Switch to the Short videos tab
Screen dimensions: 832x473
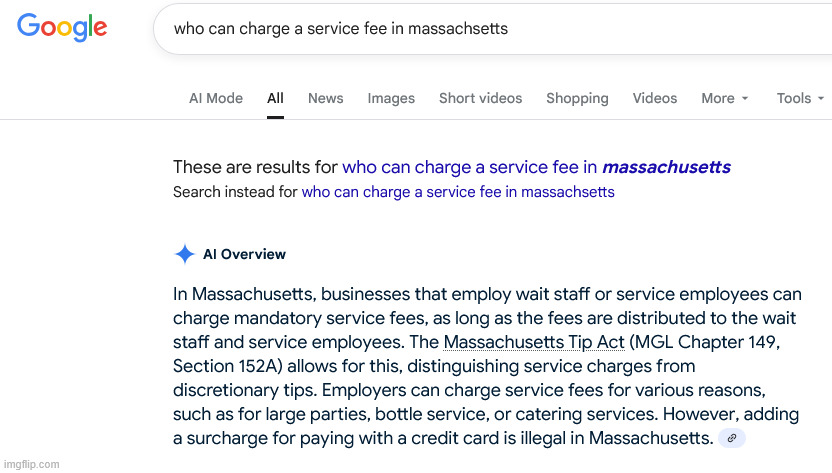481,98
